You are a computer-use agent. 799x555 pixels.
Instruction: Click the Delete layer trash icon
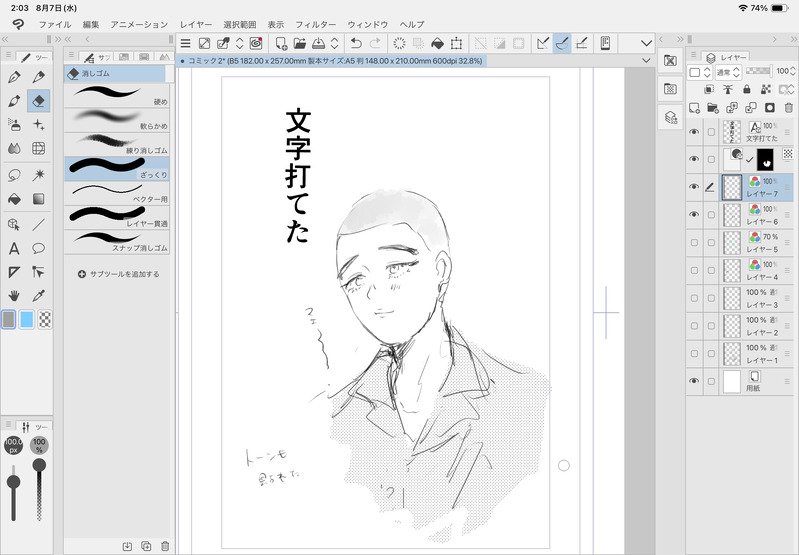(789, 108)
